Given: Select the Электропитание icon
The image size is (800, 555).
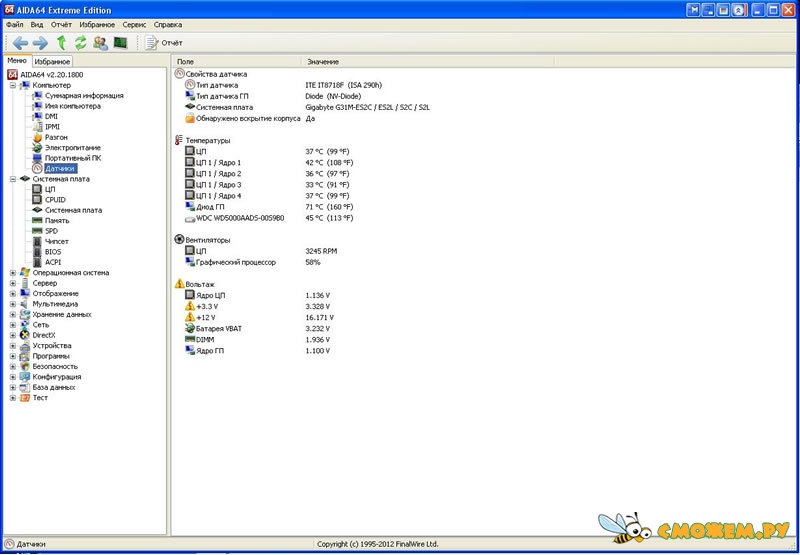Looking at the screenshot, I should click(x=37, y=147).
